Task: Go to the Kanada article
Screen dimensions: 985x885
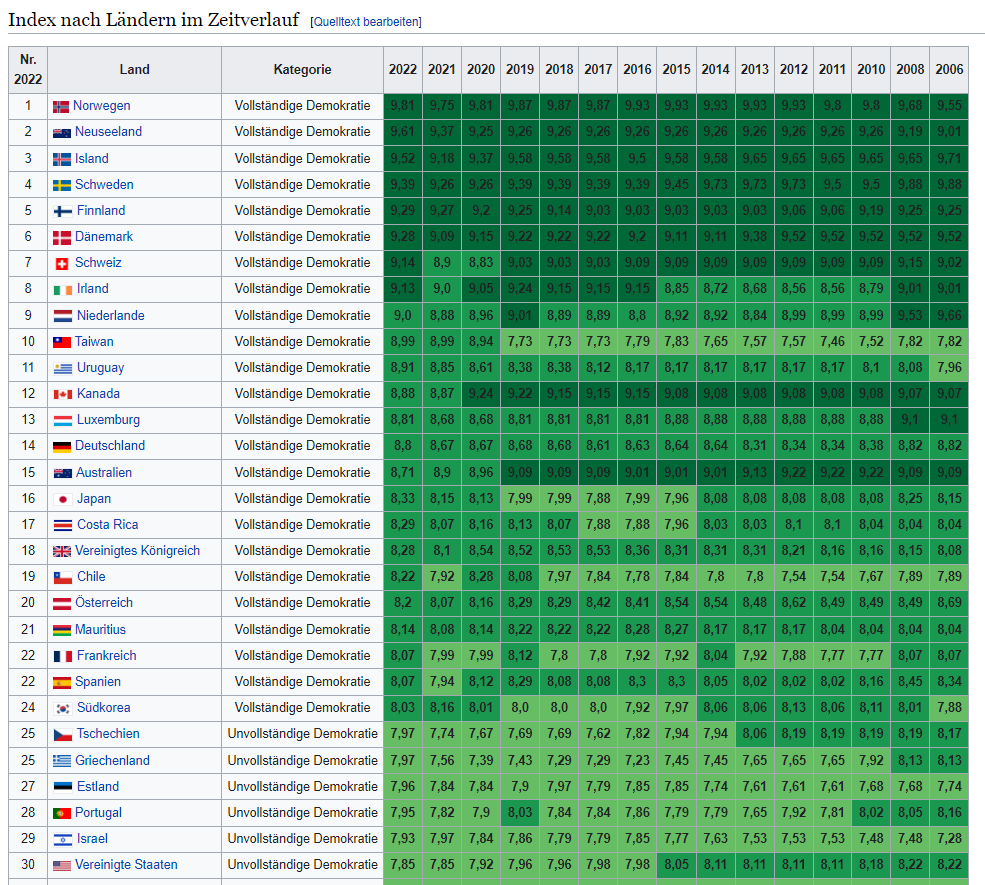Action: [99, 394]
